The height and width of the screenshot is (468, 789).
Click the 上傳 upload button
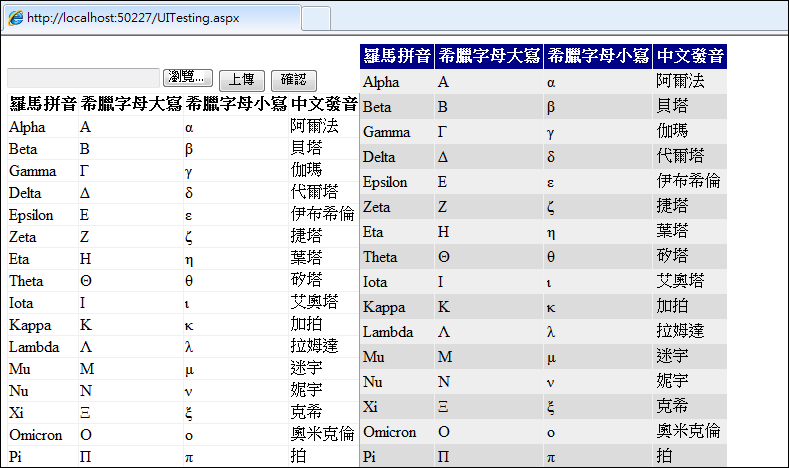coord(242,80)
